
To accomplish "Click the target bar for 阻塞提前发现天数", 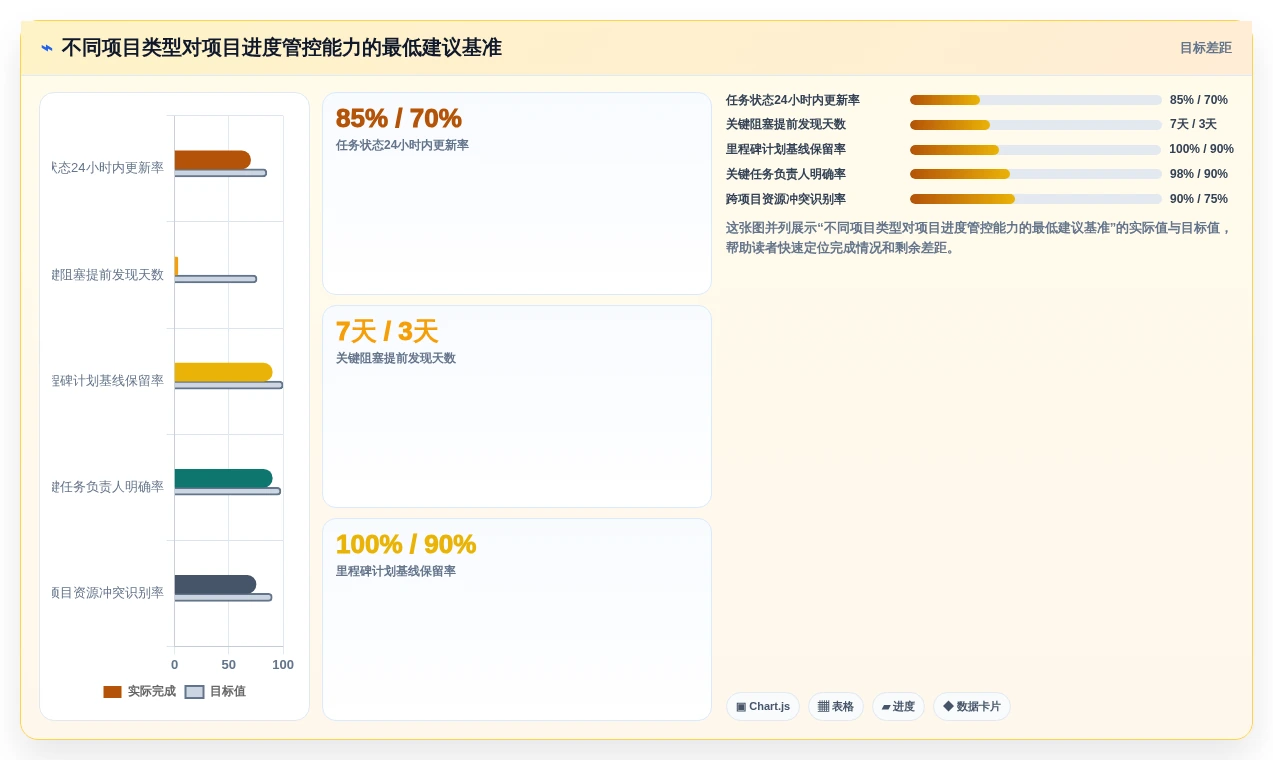I will (x=215, y=279).
